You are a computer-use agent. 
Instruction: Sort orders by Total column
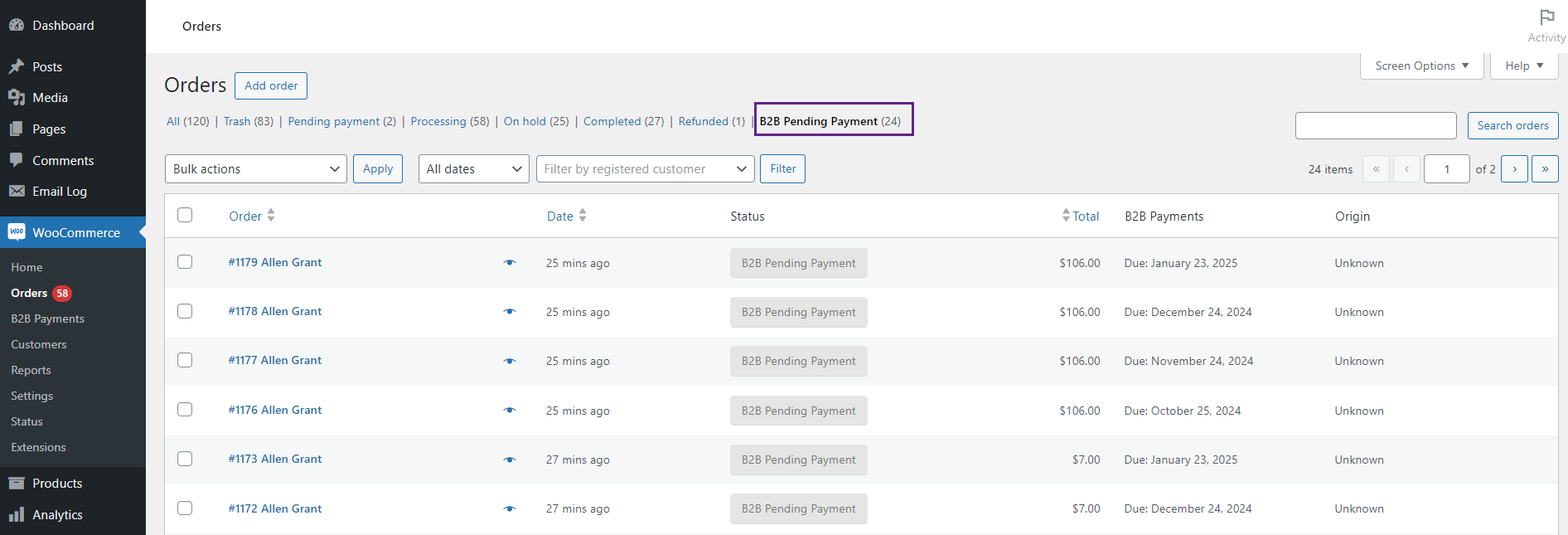pos(1080,216)
